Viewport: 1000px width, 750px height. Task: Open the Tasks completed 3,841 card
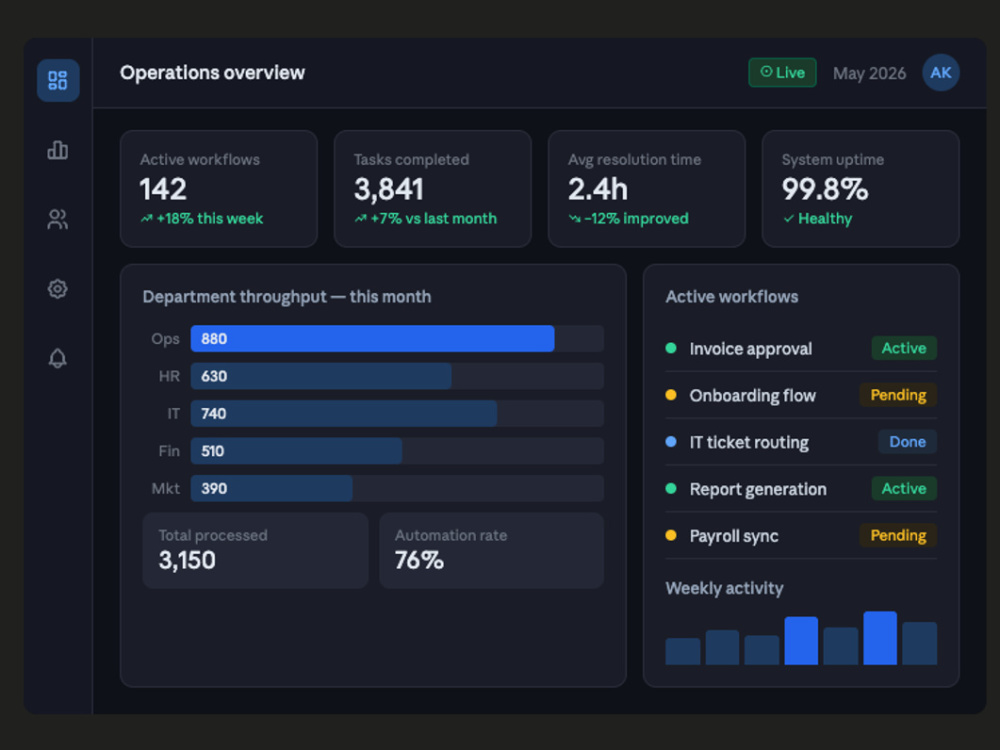(x=432, y=189)
